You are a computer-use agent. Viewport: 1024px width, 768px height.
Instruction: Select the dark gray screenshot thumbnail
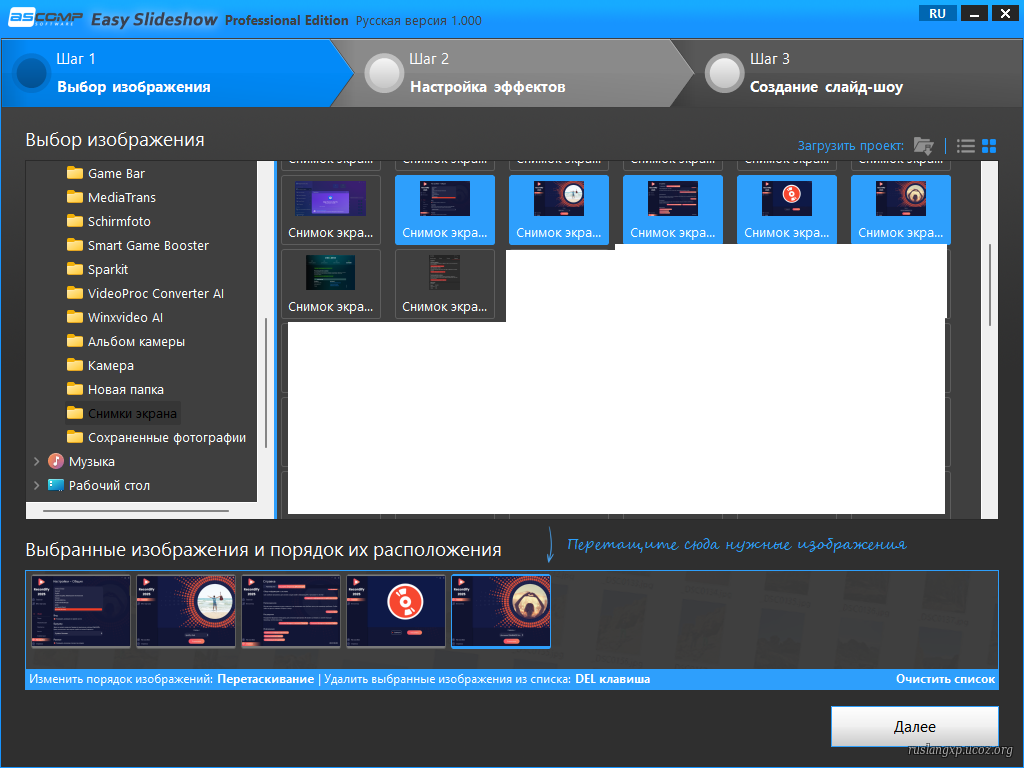tap(445, 284)
